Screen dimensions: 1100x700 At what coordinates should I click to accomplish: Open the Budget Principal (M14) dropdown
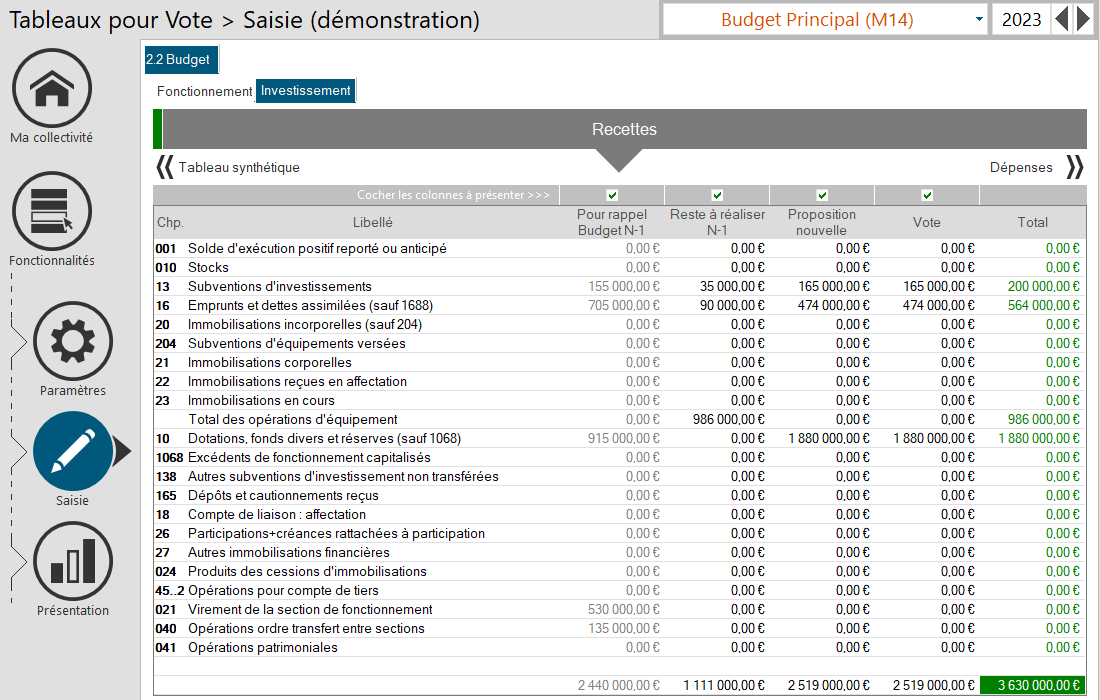(x=825, y=19)
